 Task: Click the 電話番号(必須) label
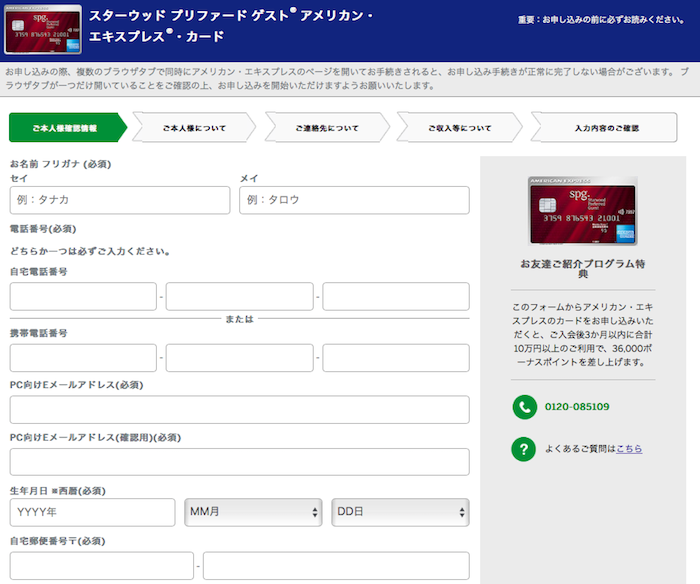[x=43, y=229]
